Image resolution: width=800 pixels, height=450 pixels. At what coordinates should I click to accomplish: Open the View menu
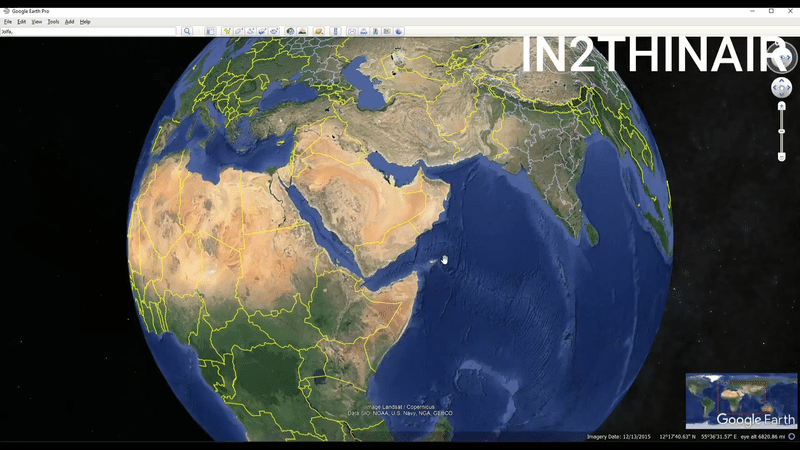37,22
